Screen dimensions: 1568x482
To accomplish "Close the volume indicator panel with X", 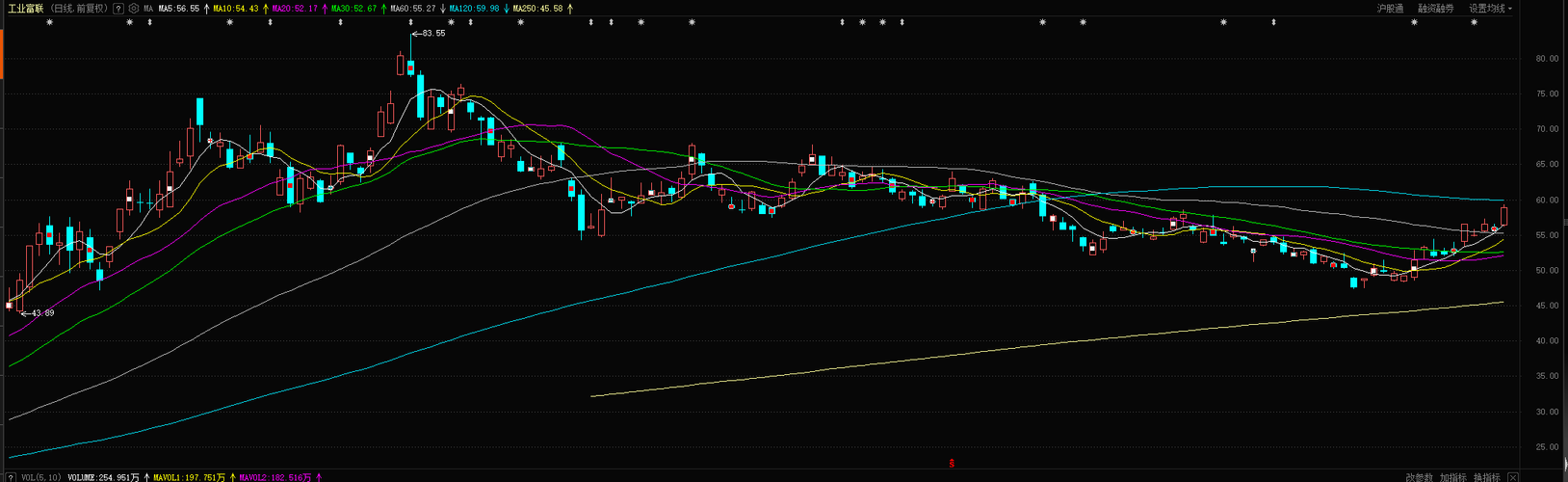I will point(1513,477).
